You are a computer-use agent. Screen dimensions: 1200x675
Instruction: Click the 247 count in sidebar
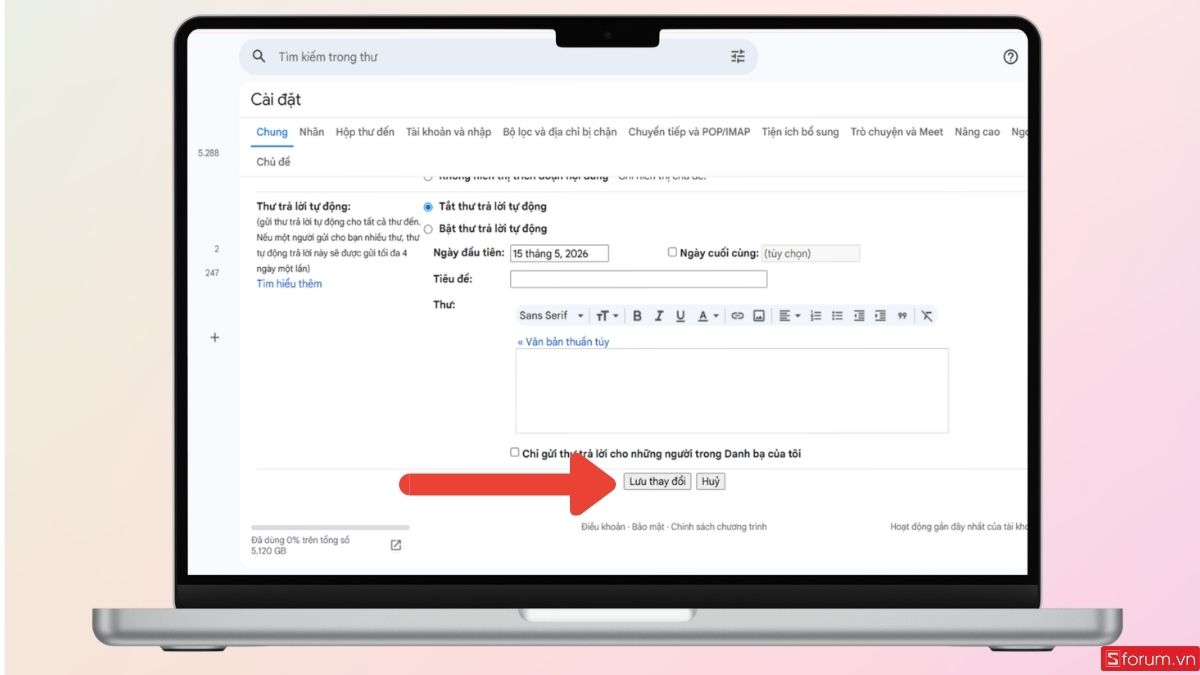click(x=211, y=273)
